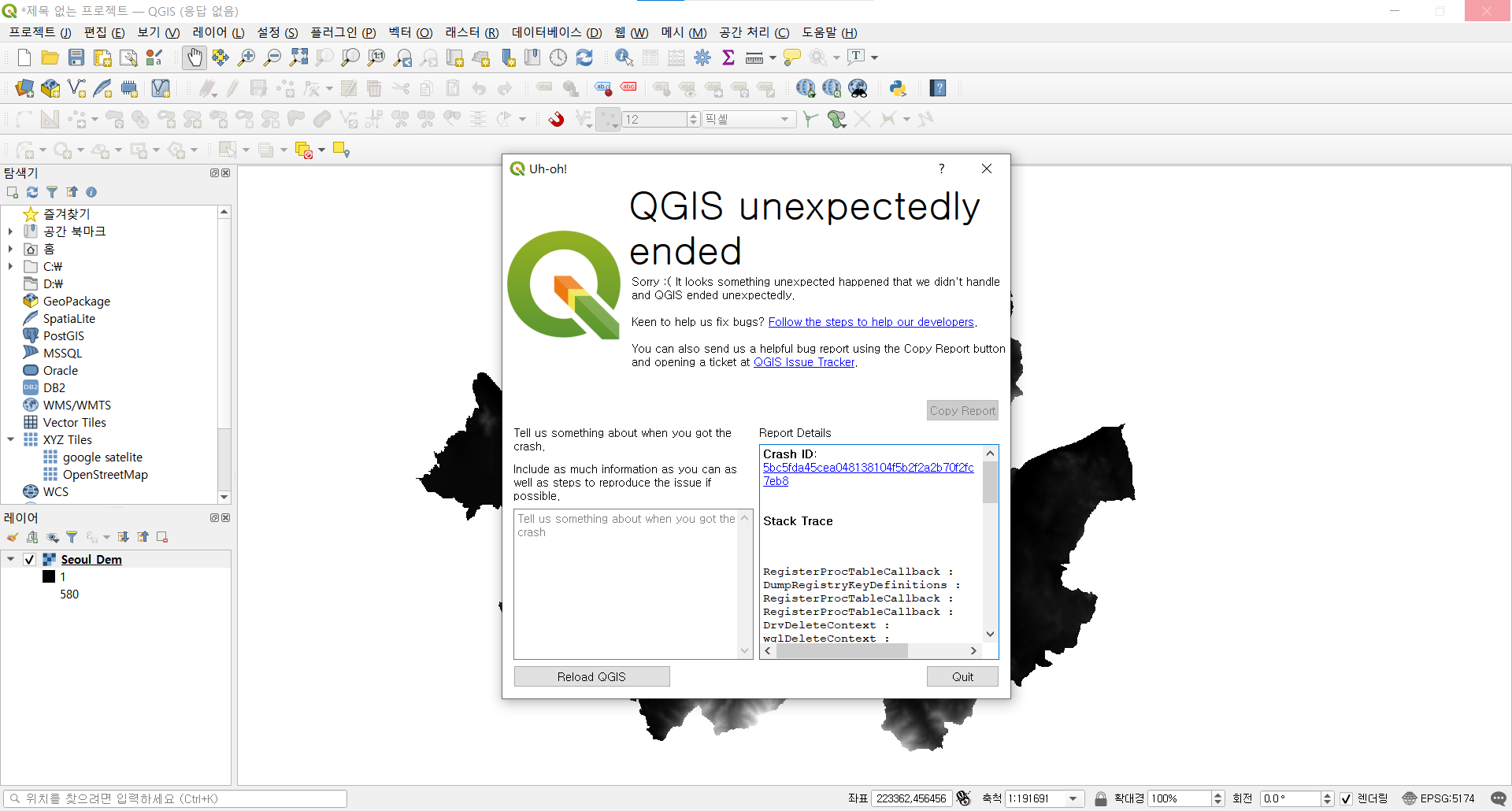
Task: Expand the 공간 북마크 tree node
Action: coord(11,231)
